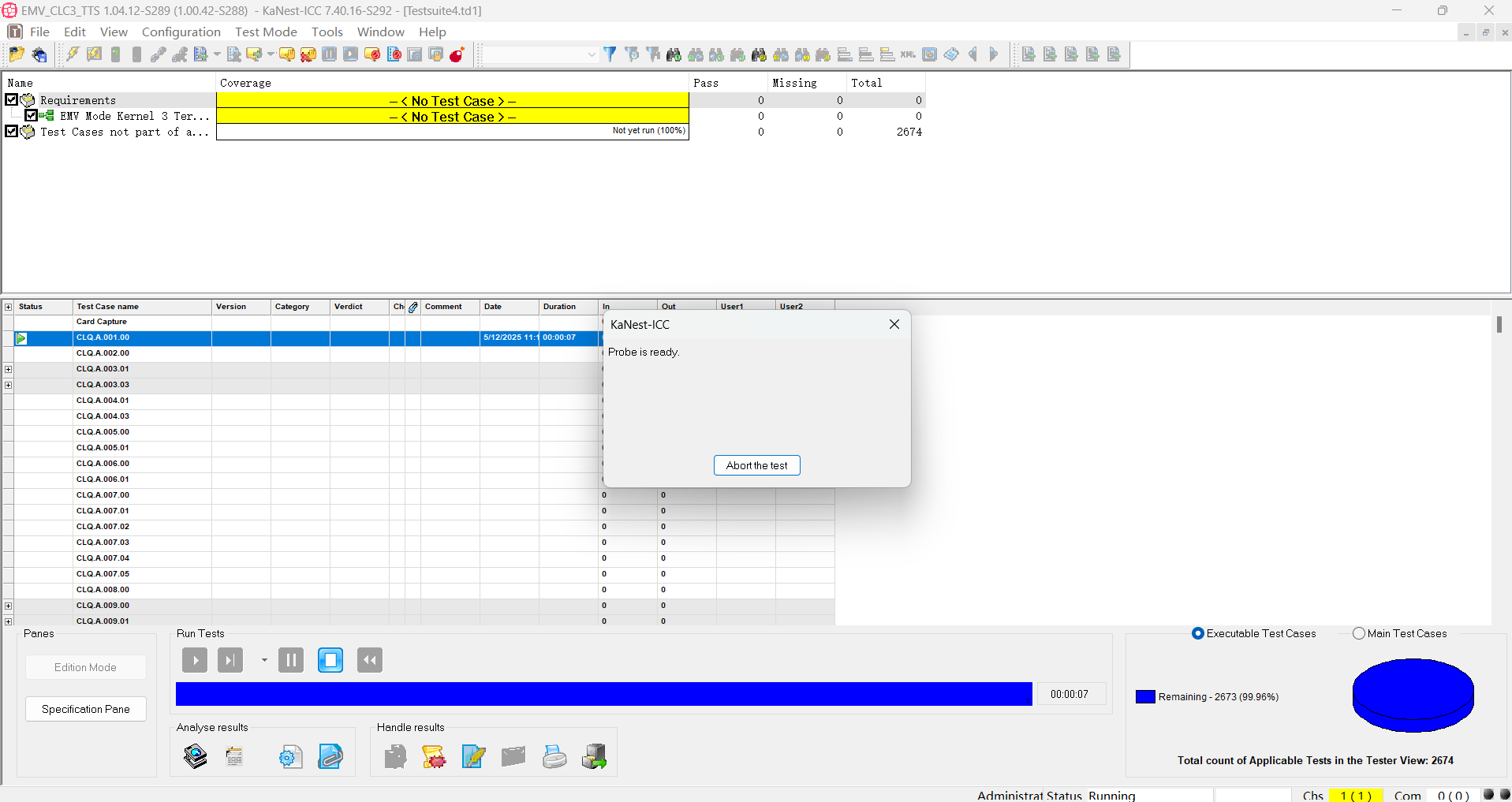1512x802 pixels.
Task: Expand the CLQ.A.003.01 test case row
Action: 9,369
